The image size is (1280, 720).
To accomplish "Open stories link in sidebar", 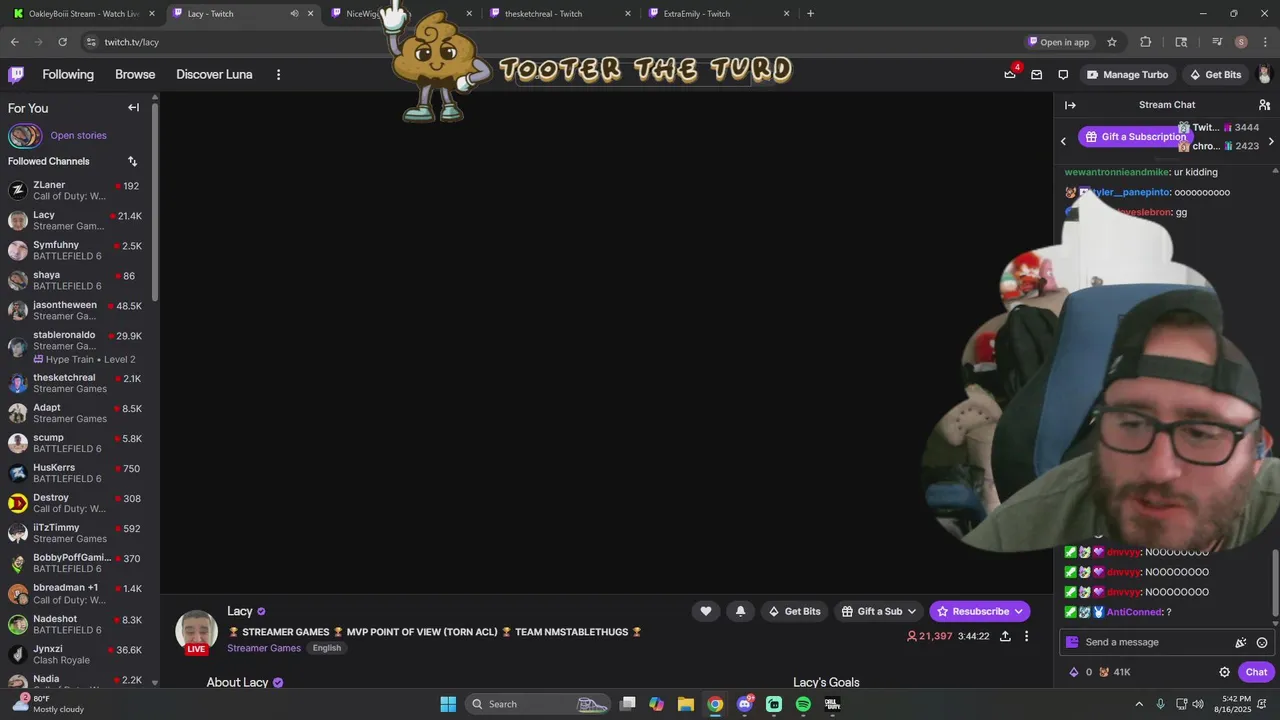I will pos(78,135).
